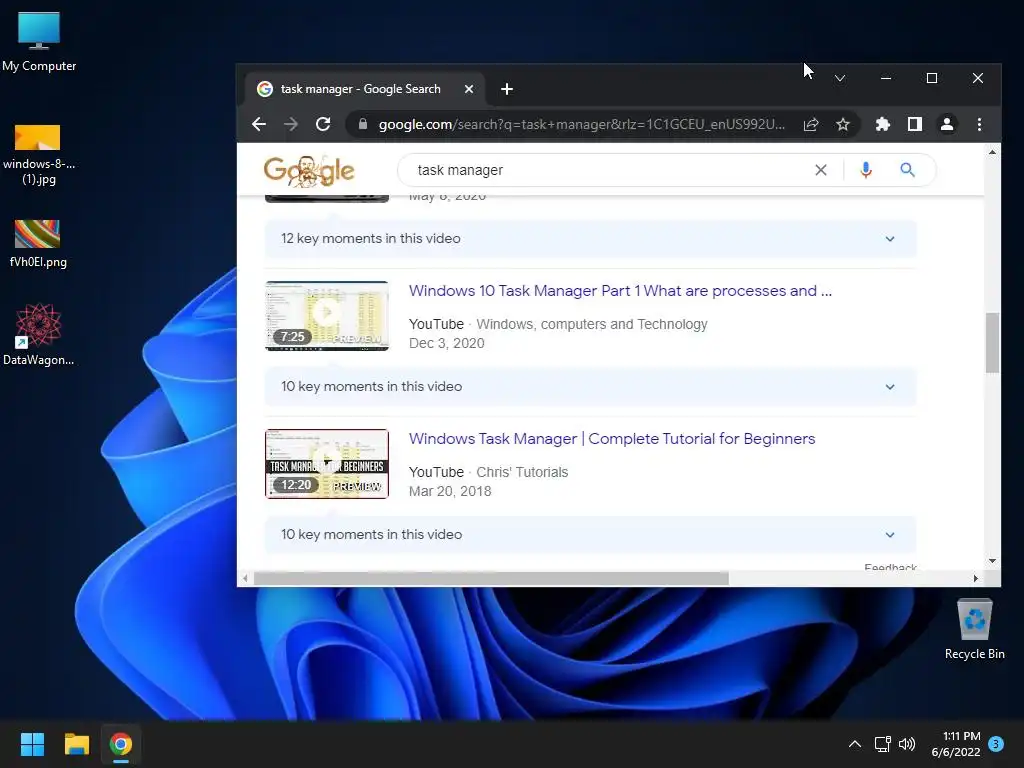The image size is (1024, 768).
Task: Close the 'task manager - Google Search' tab
Action: [x=469, y=89]
